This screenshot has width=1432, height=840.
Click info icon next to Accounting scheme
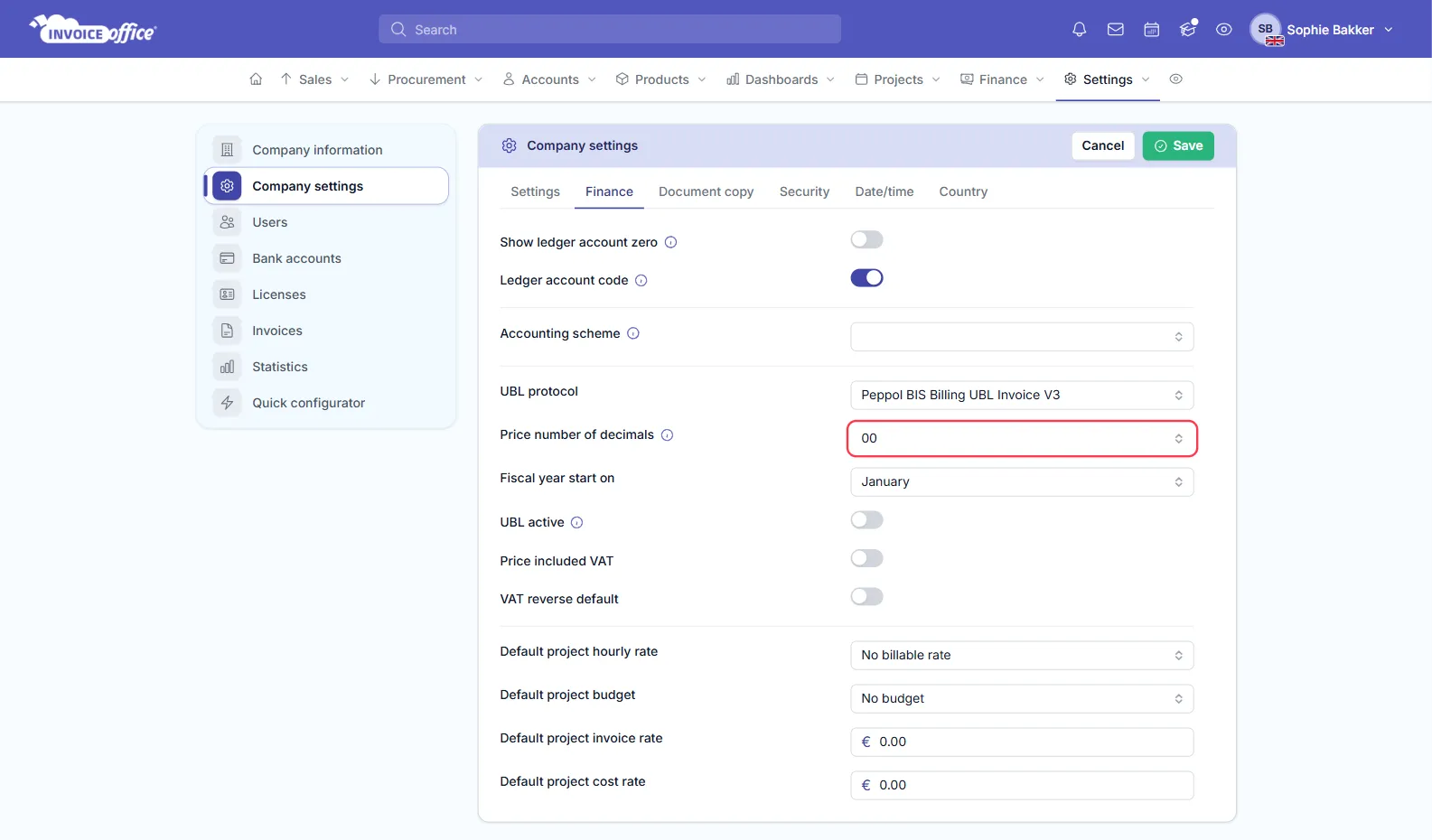coord(633,333)
